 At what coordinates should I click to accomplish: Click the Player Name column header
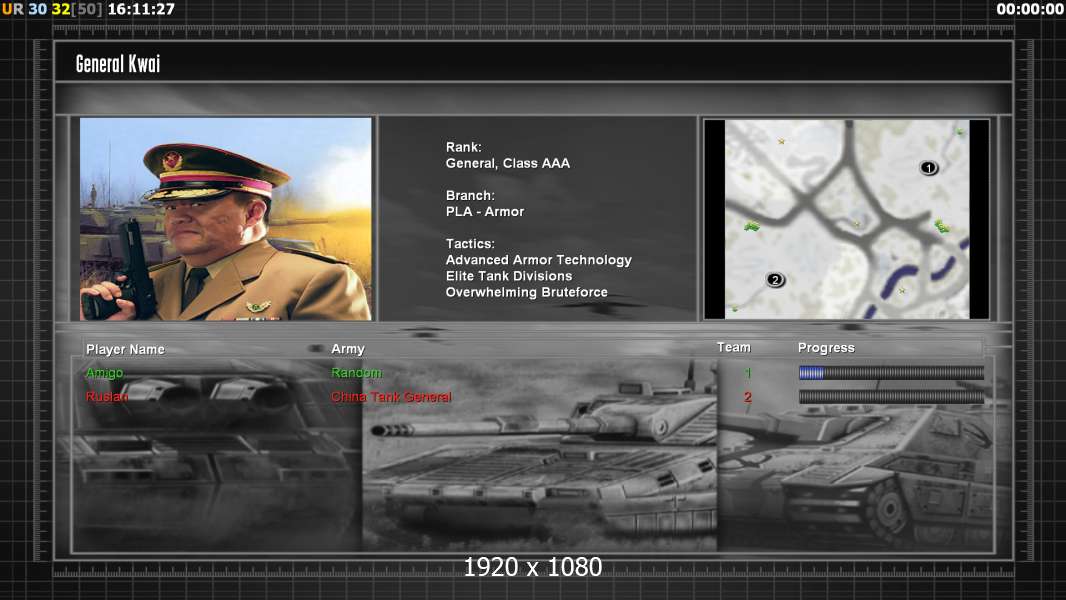point(125,349)
